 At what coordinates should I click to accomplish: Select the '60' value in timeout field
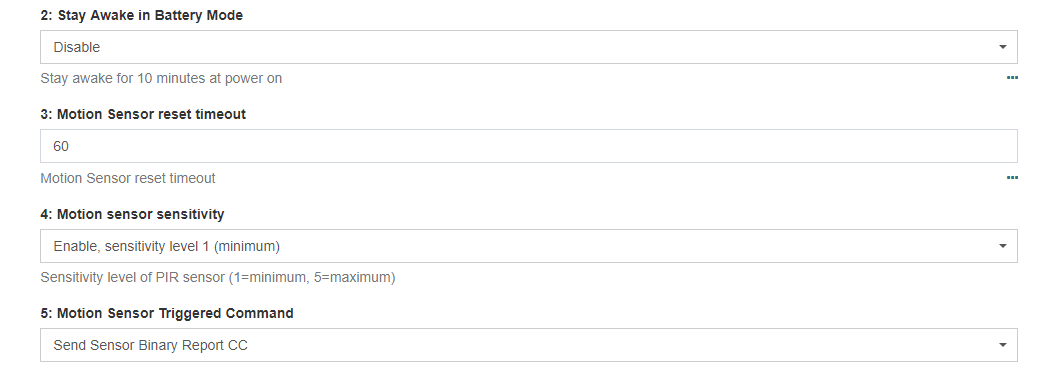(x=61, y=146)
